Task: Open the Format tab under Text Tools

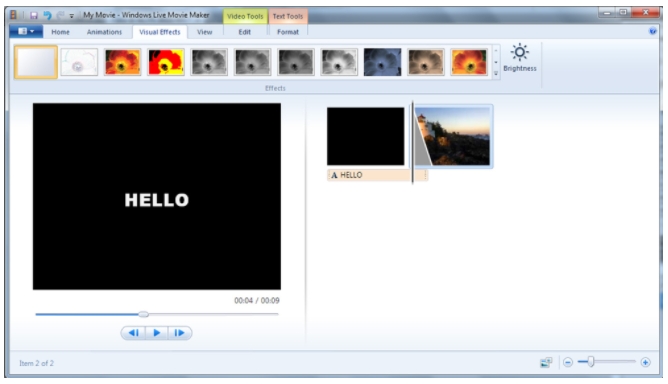Action: point(288,32)
